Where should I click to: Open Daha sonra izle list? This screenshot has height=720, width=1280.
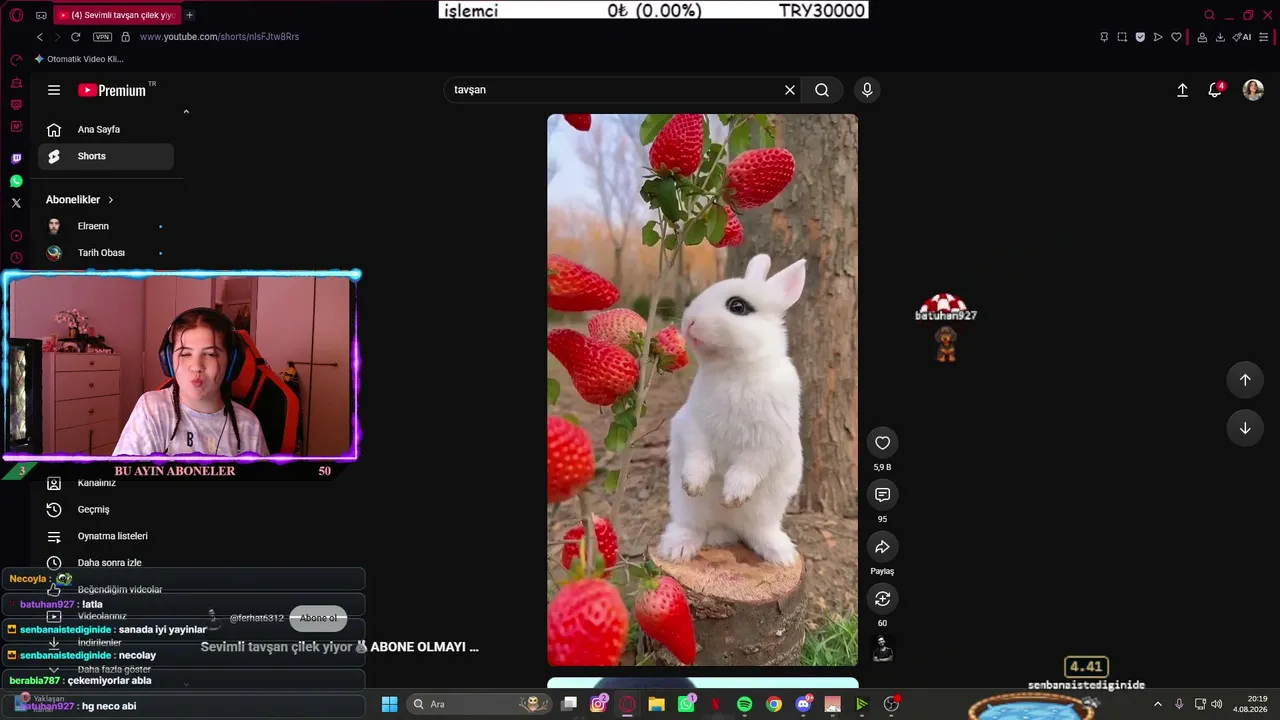[x=106, y=563]
